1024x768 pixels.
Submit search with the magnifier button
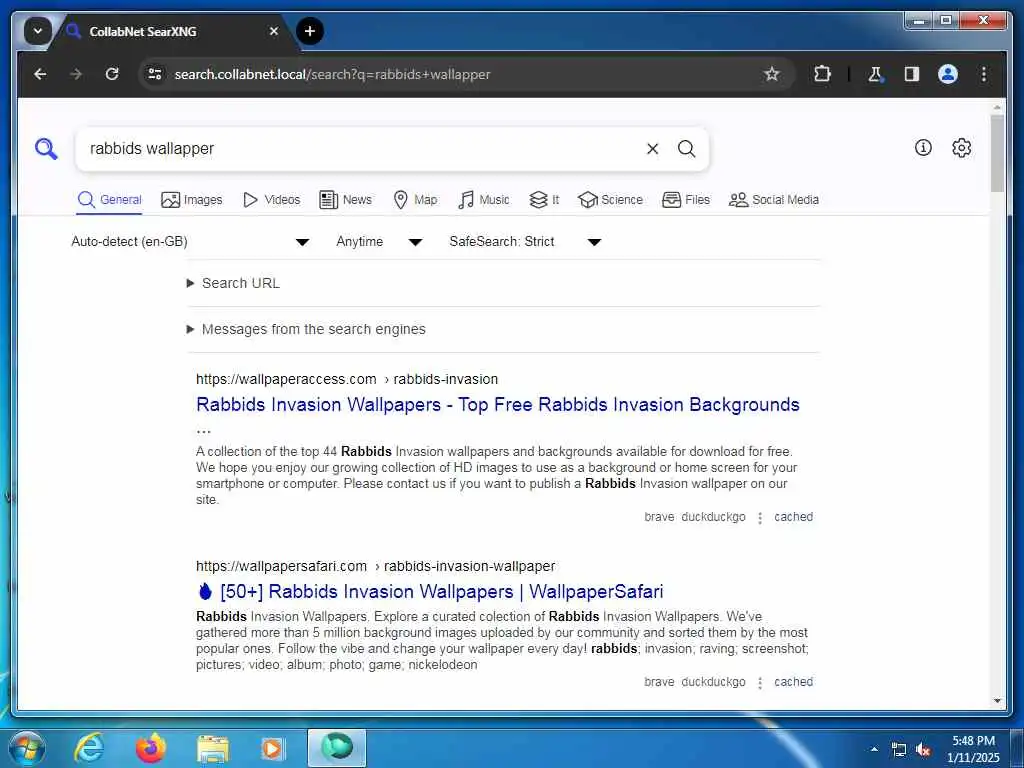(686, 149)
